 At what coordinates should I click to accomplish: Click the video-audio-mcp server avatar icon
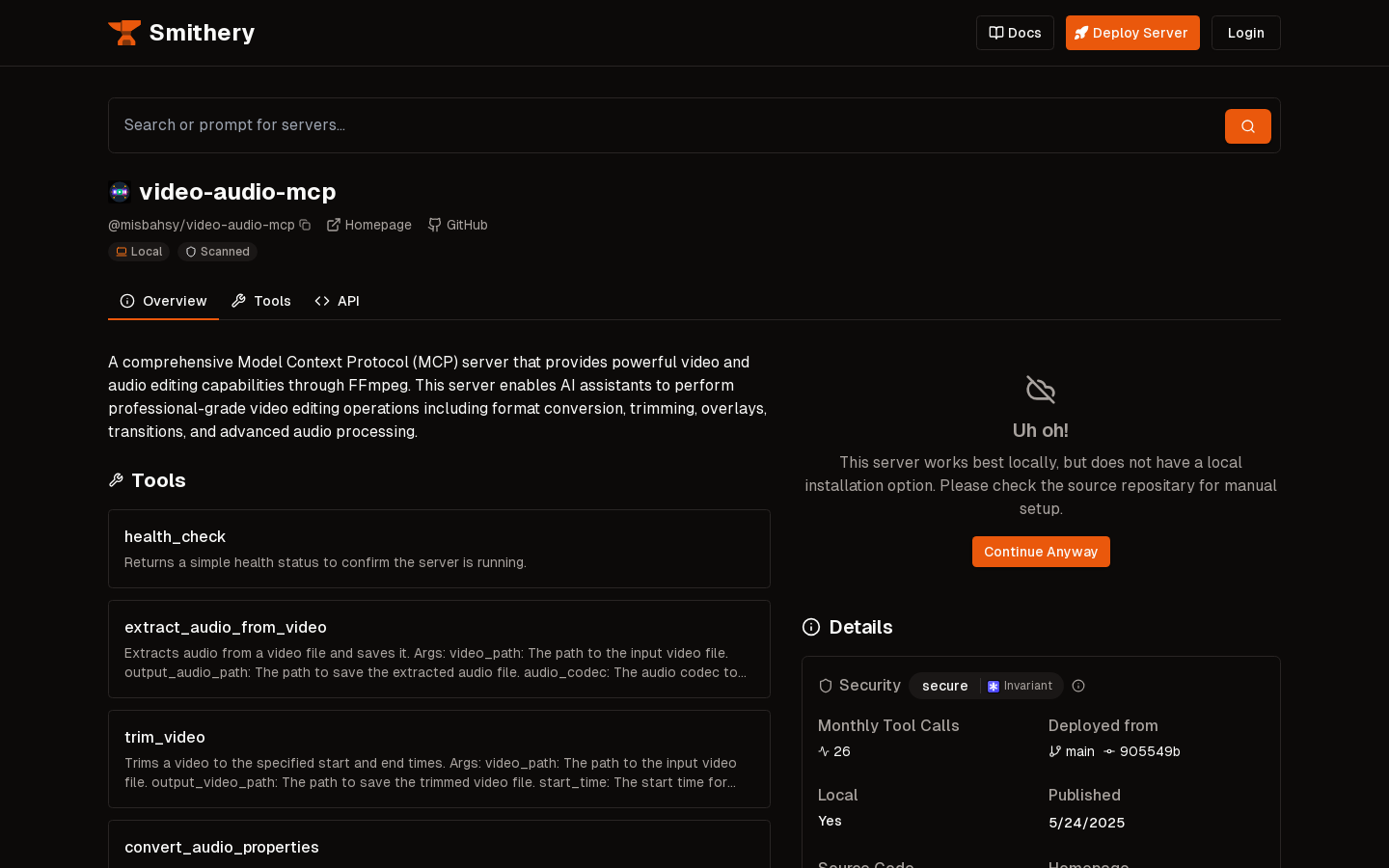[120, 192]
